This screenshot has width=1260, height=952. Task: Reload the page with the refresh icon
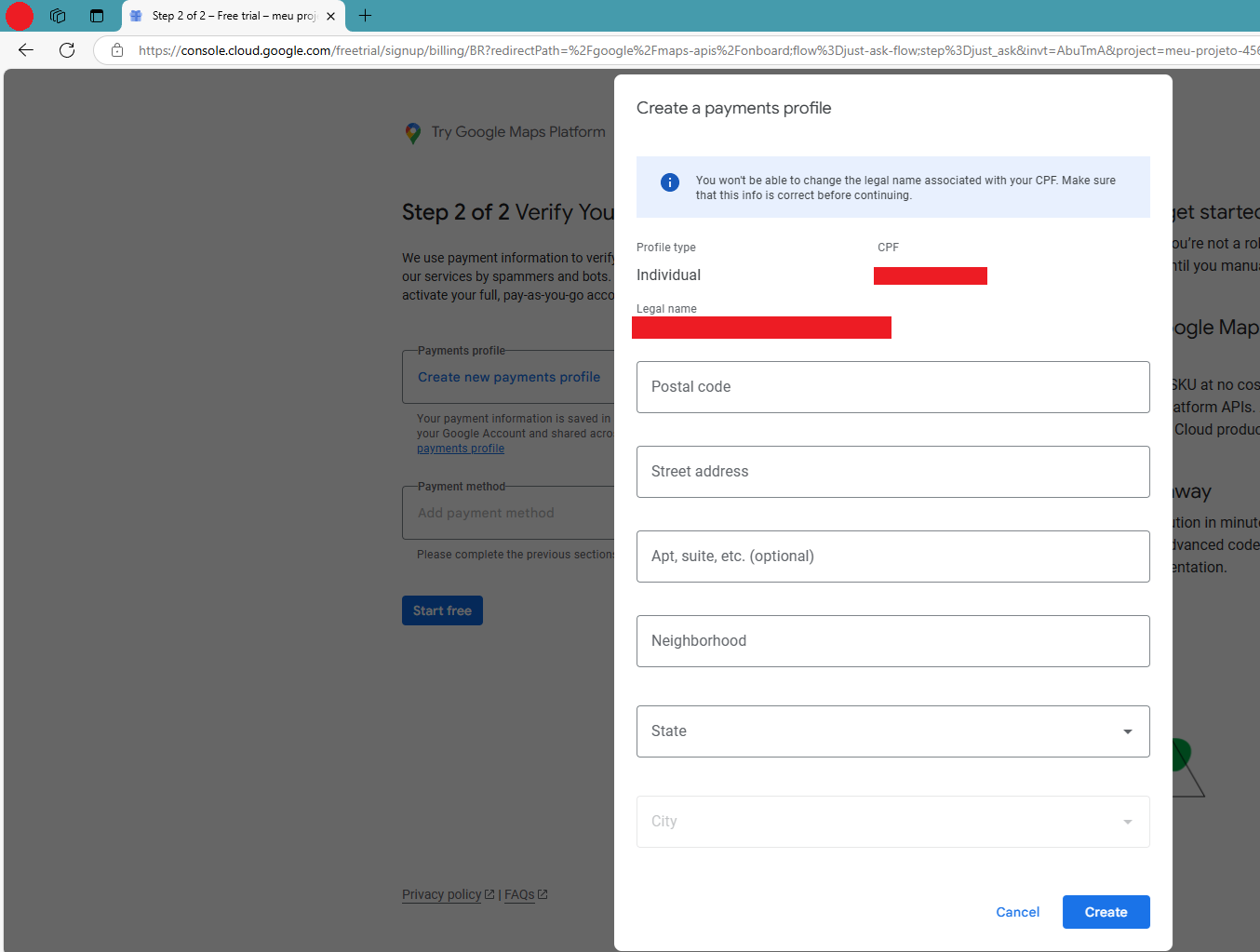click(x=66, y=50)
